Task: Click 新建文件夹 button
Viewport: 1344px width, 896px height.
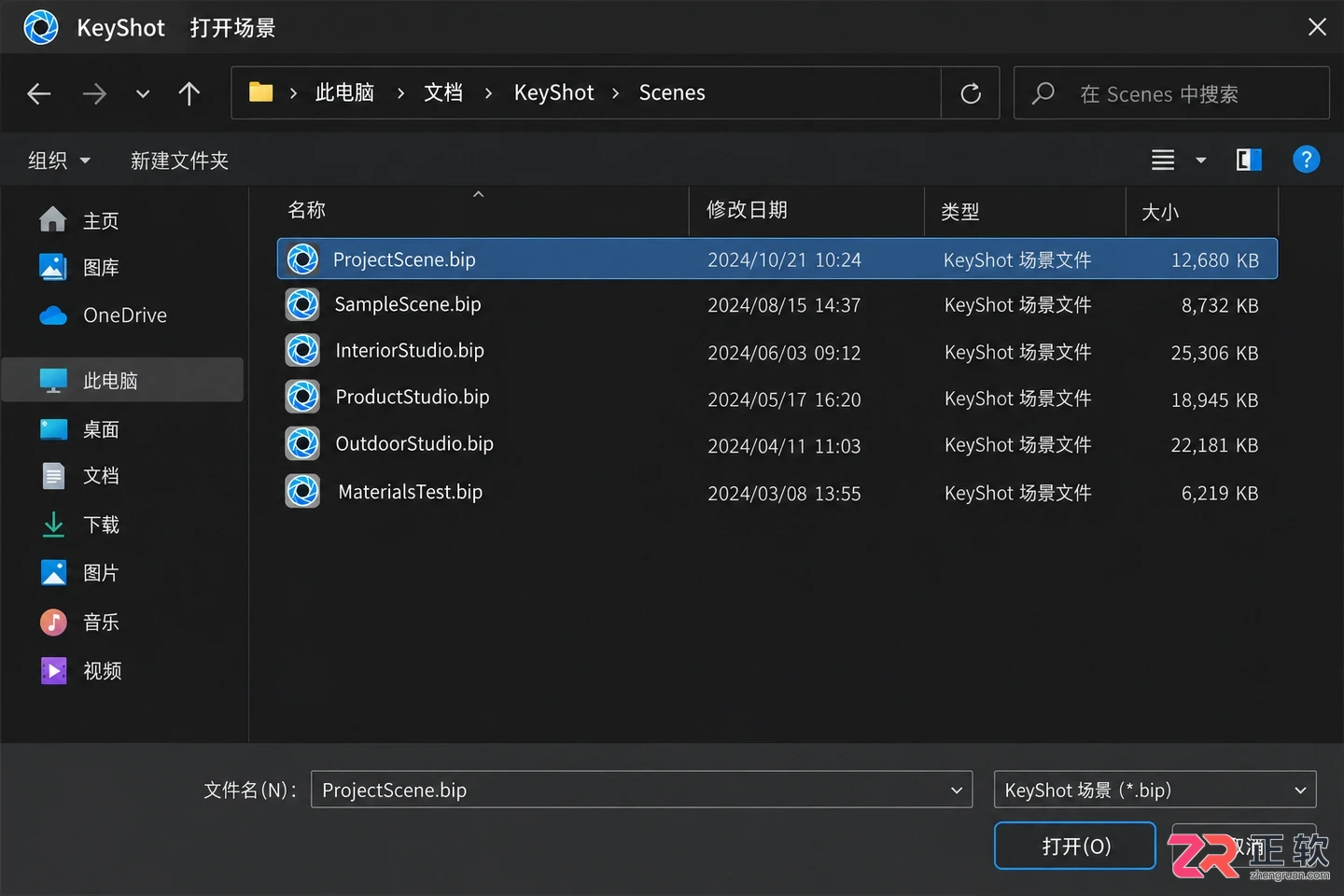Action: tap(179, 161)
